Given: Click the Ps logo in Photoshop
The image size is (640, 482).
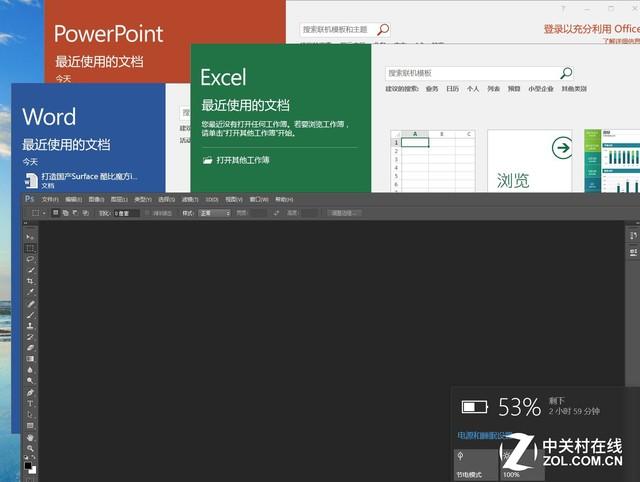Looking at the screenshot, I should [29, 199].
